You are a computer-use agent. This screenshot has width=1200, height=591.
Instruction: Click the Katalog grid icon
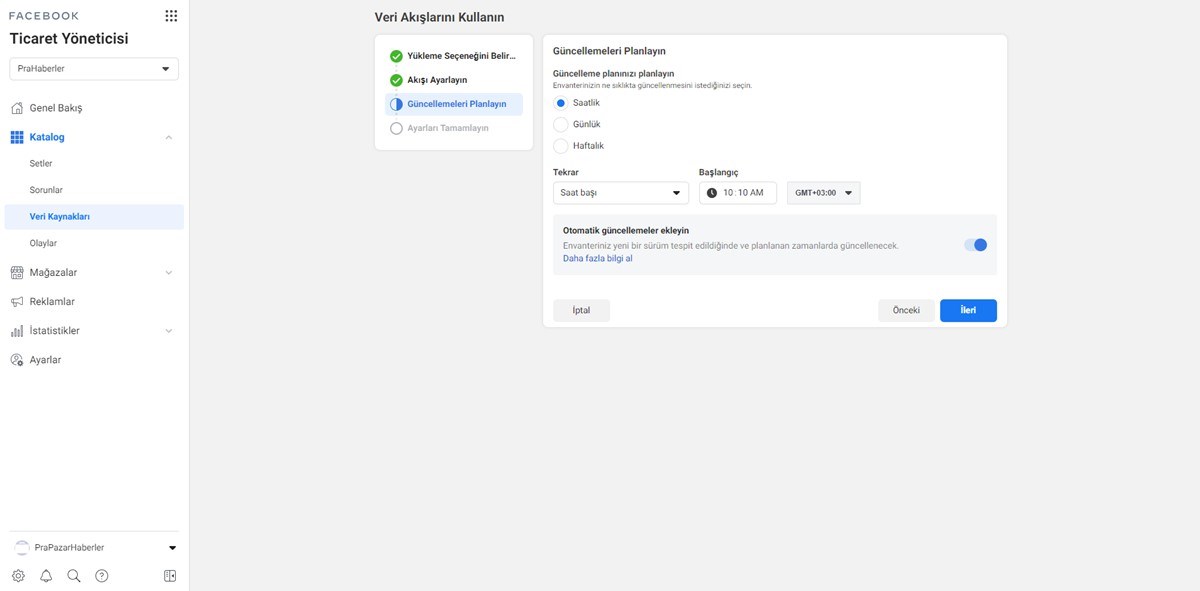17,137
